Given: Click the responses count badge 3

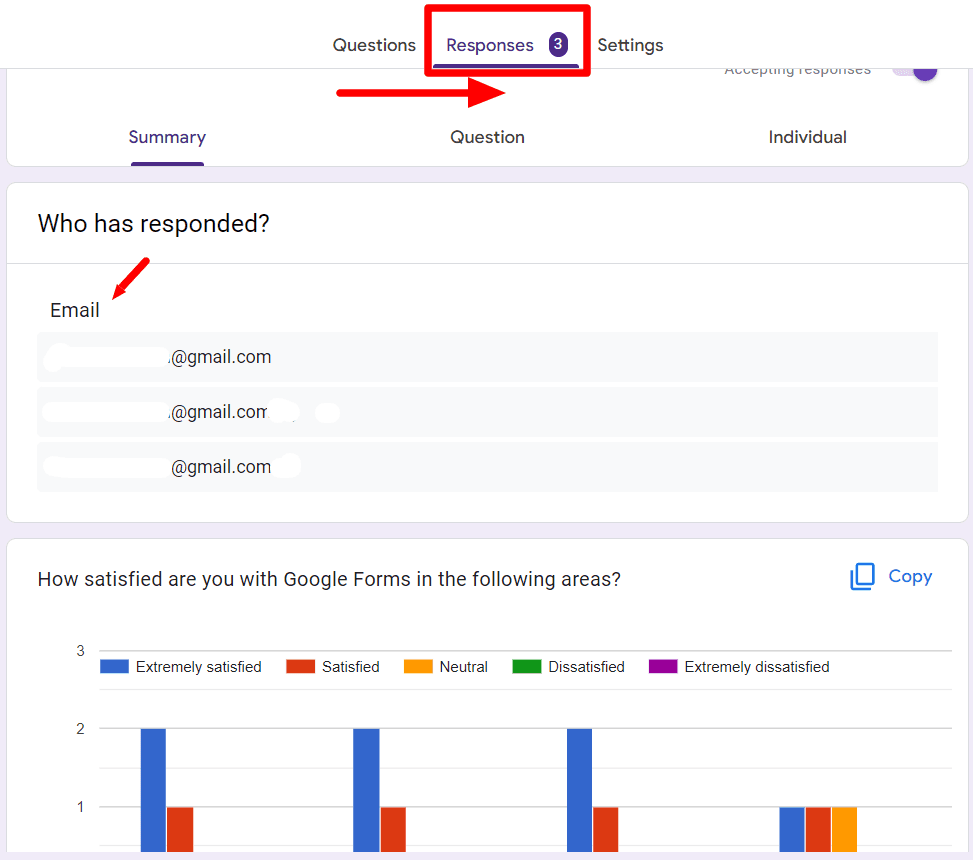Looking at the screenshot, I should (x=558, y=44).
